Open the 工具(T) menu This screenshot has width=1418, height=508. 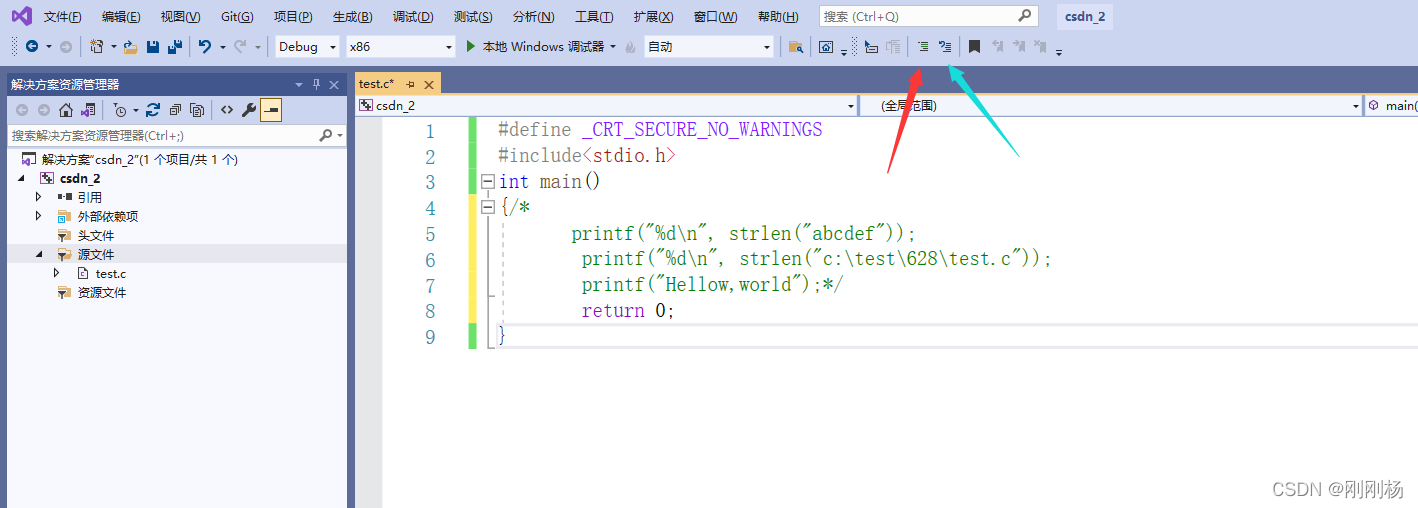coord(594,17)
